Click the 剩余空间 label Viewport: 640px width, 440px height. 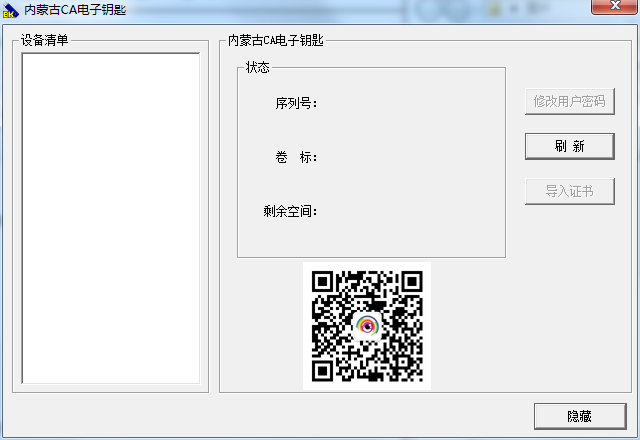290,211
